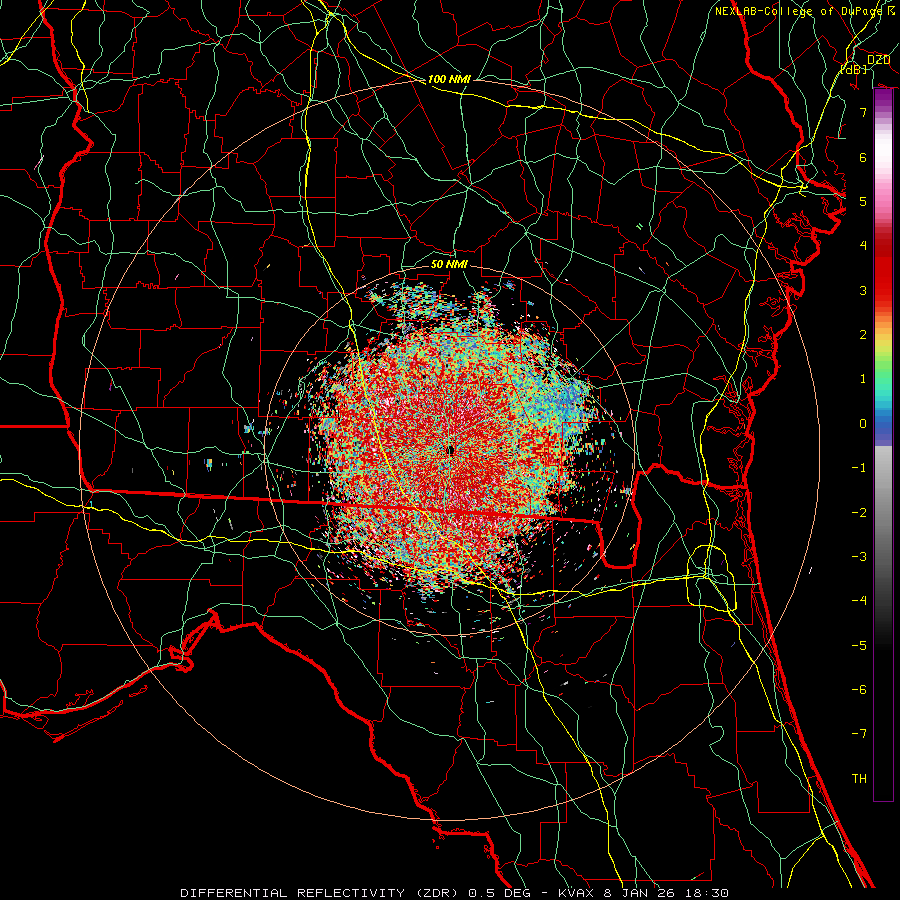
Task: Click the [dB] unit label
Action: [x=853, y=70]
